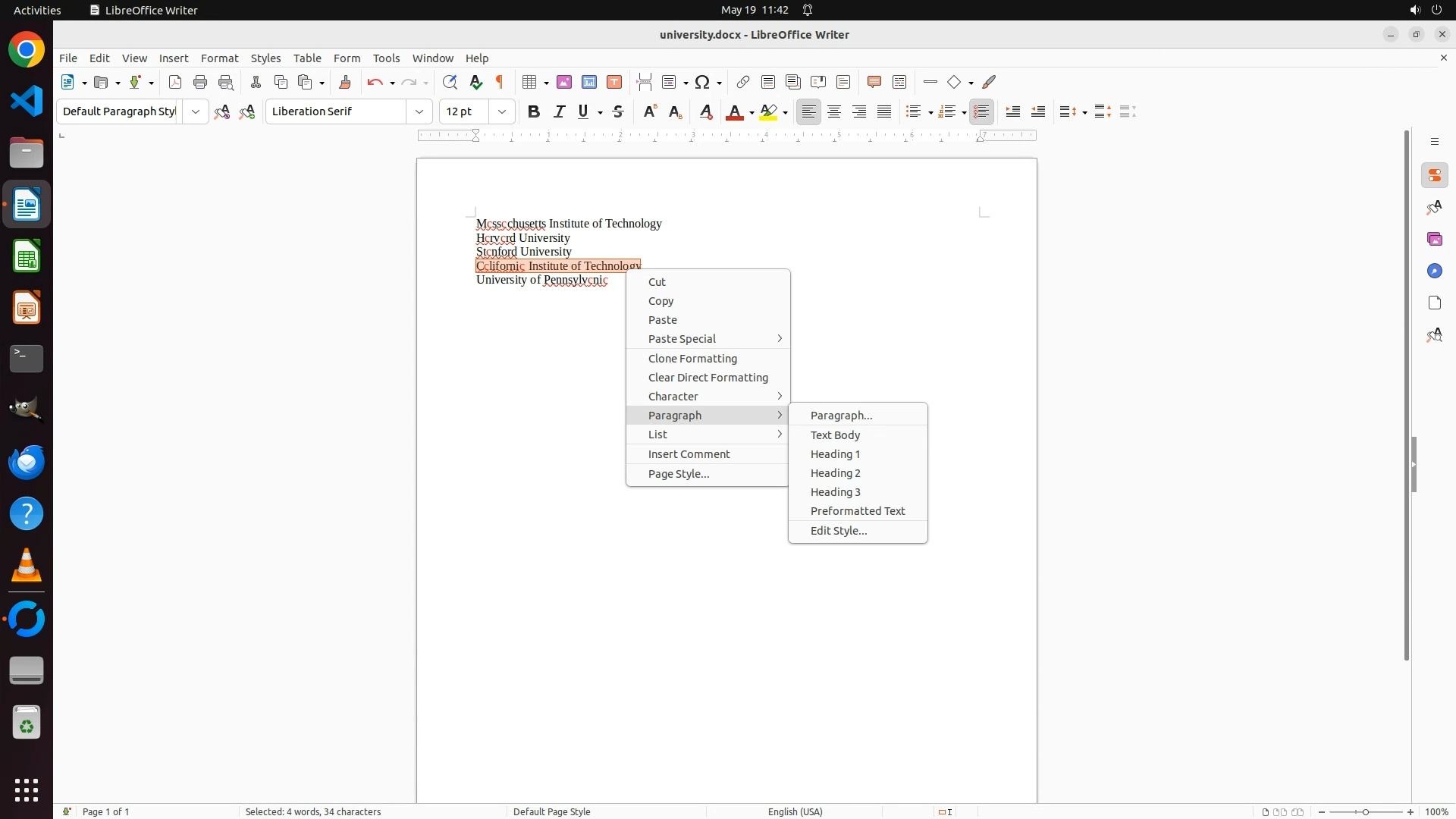Toggle Italic formatting on selection
Image resolution: width=1456 pixels, height=819 pixels.
point(560,111)
